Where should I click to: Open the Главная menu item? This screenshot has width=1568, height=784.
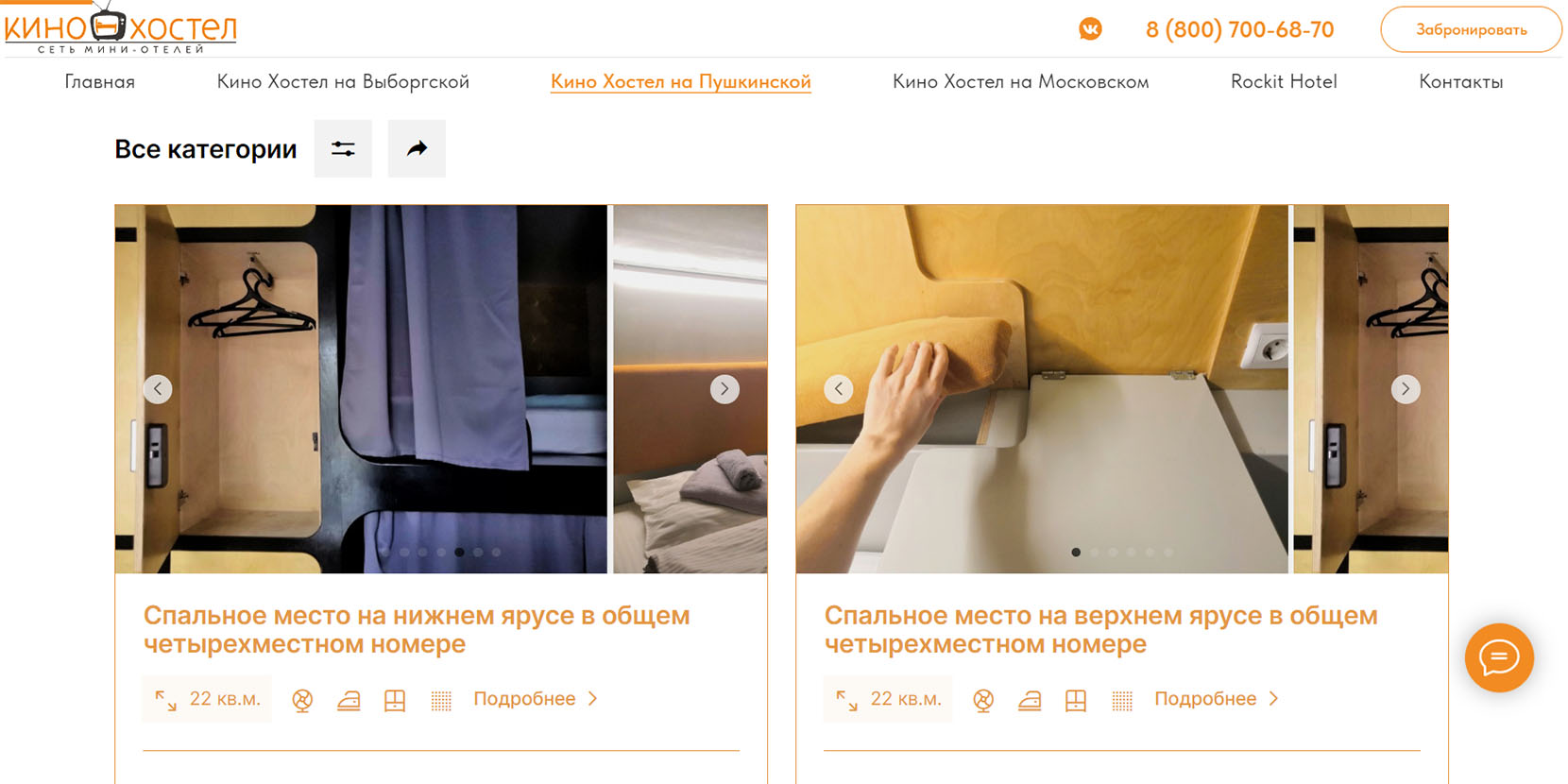tap(99, 82)
